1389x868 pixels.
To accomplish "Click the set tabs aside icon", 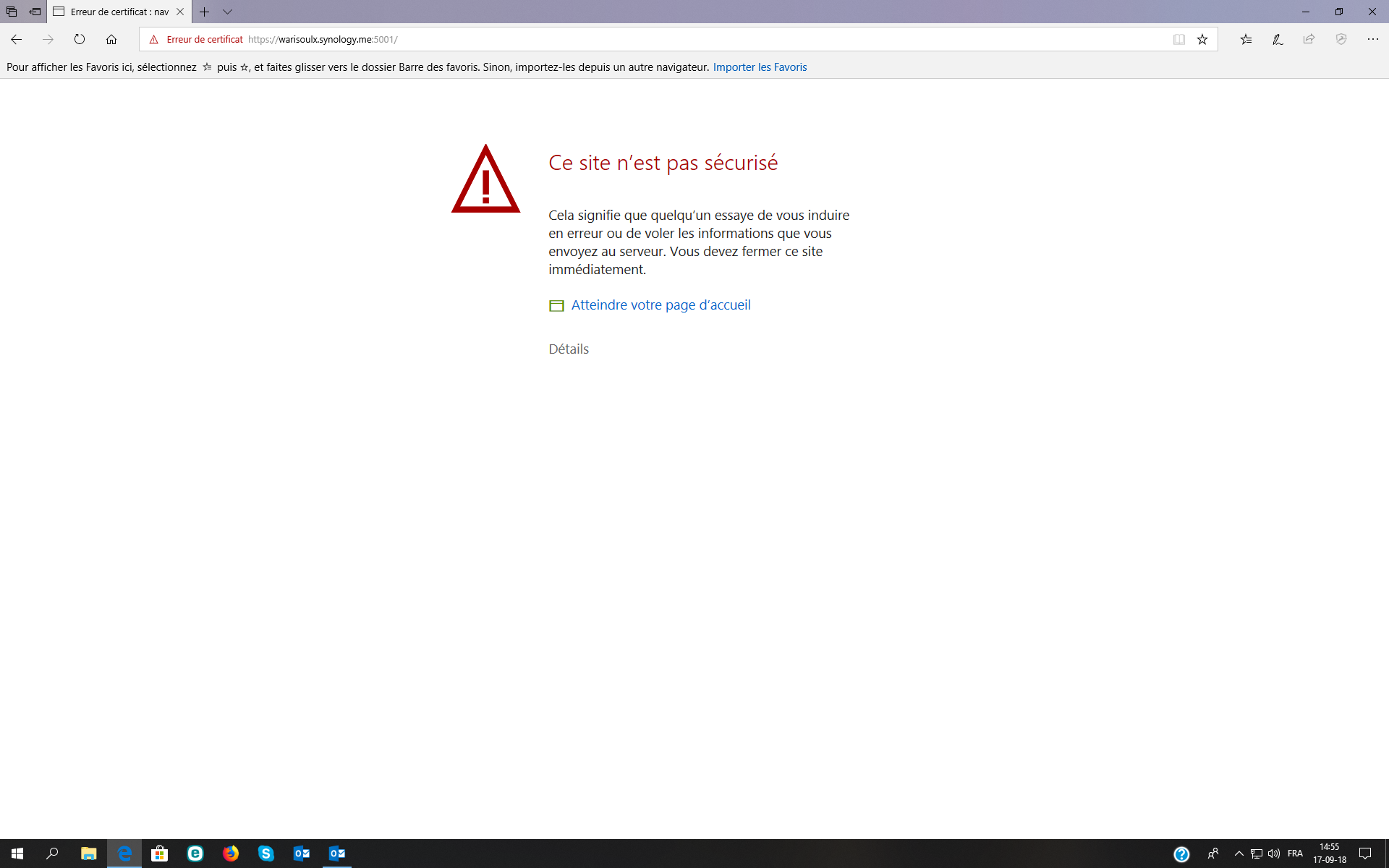I will click(35, 12).
